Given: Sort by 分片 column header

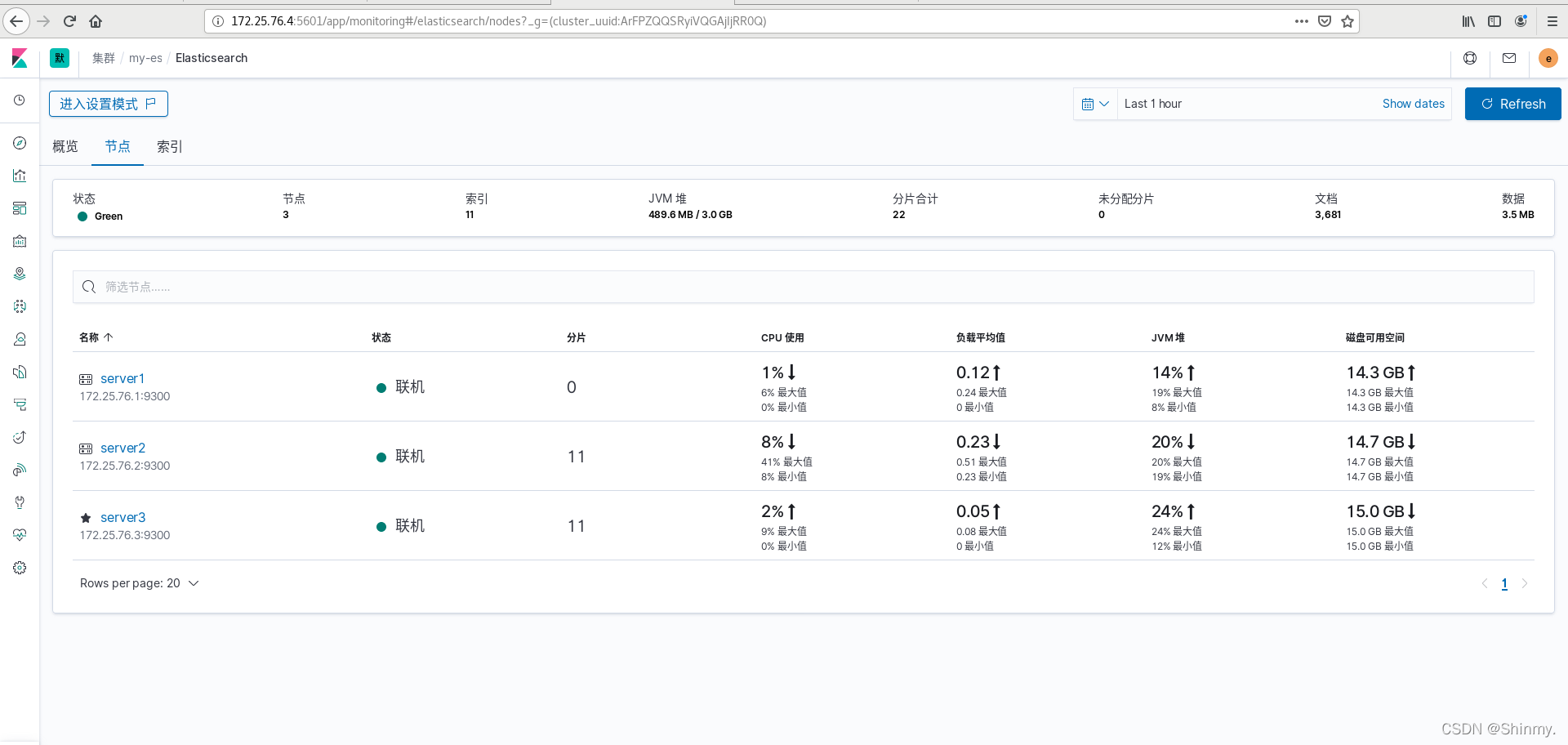Looking at the screenshot, I should point(576,337).
